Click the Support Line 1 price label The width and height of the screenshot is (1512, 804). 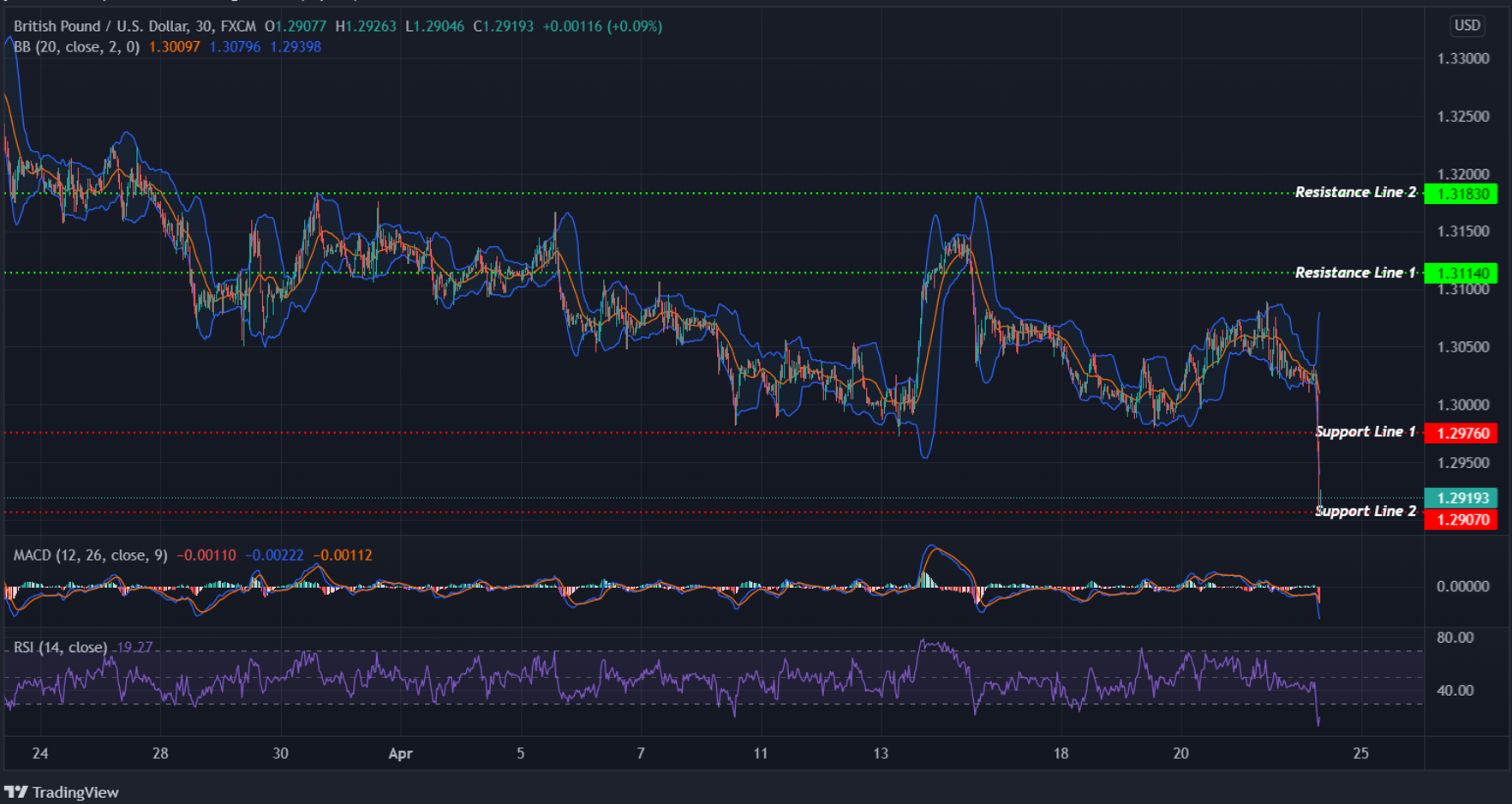point(1461,433)
